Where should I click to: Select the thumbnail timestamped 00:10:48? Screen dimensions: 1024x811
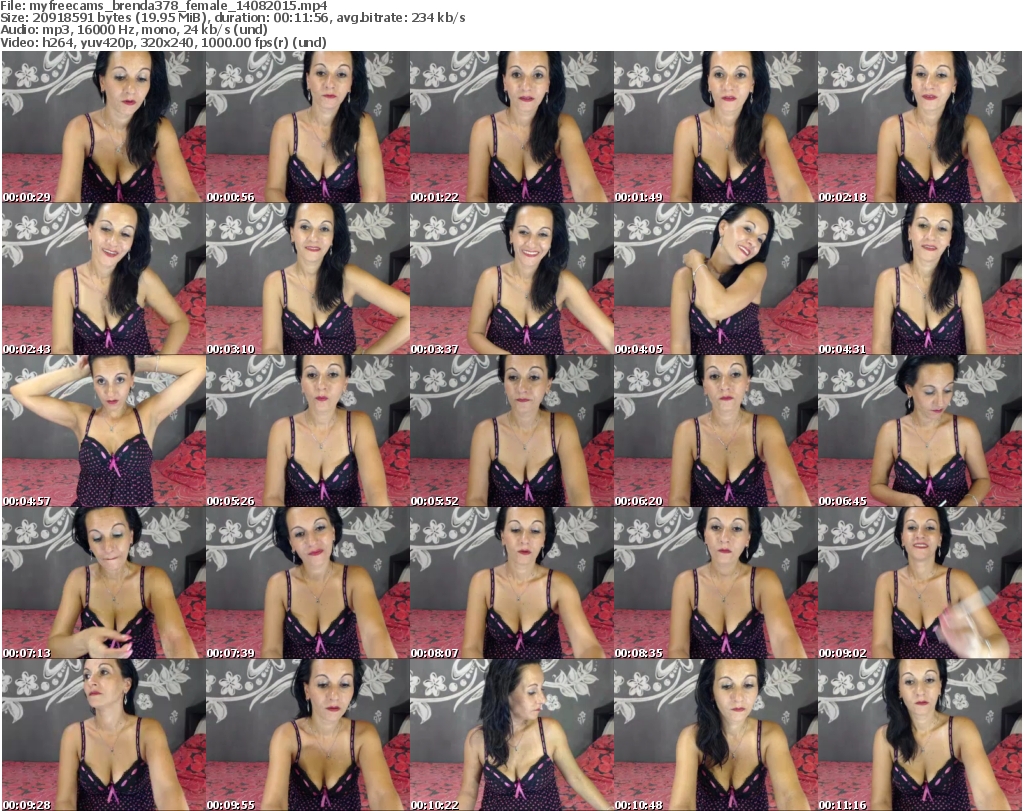[715, 735]
